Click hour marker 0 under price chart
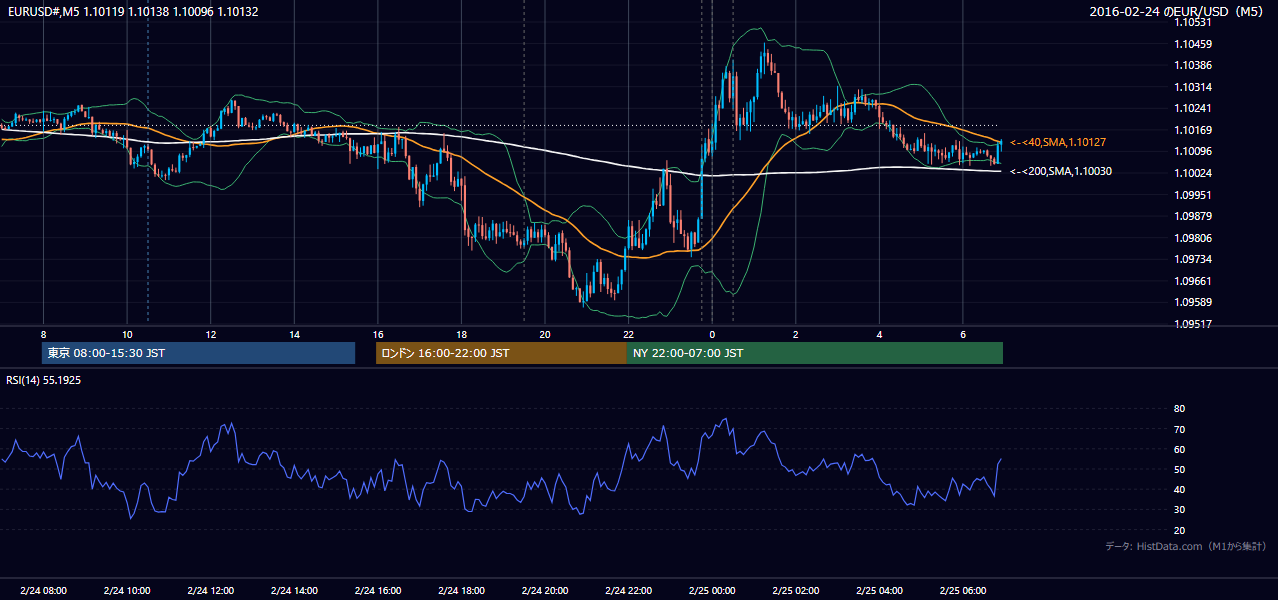1278x600 pixels. (x=712, y=333)
